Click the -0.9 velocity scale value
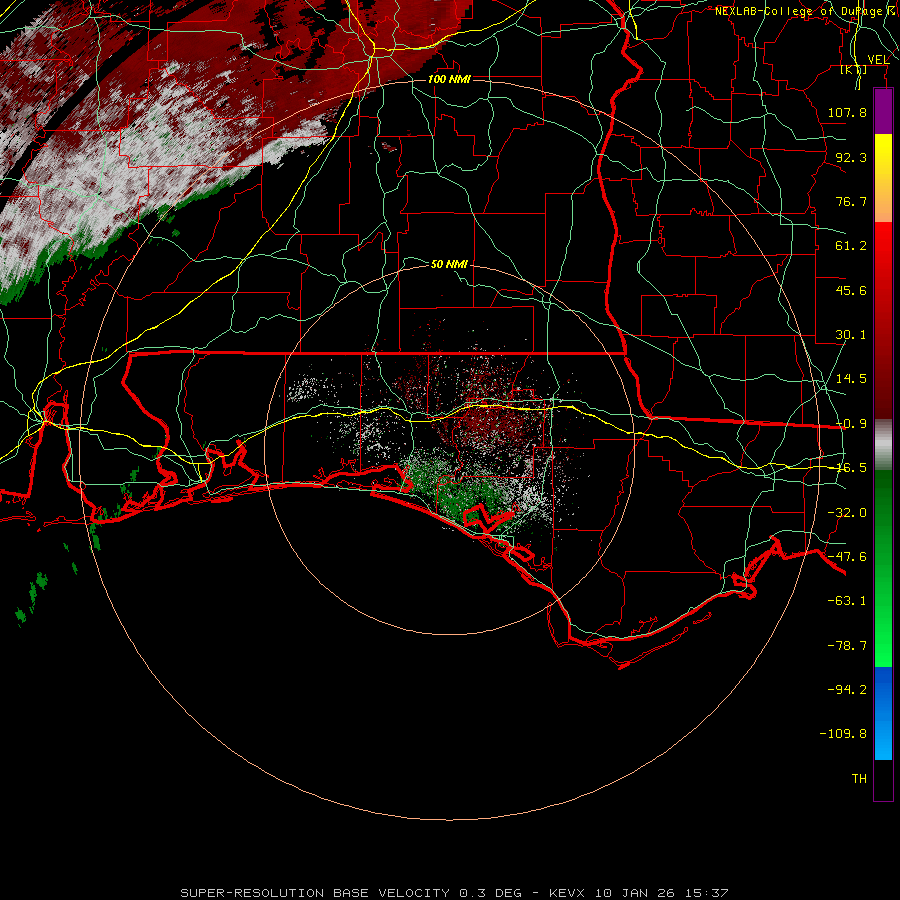Viewport: 900px width, 900px height. click(851, 424)
